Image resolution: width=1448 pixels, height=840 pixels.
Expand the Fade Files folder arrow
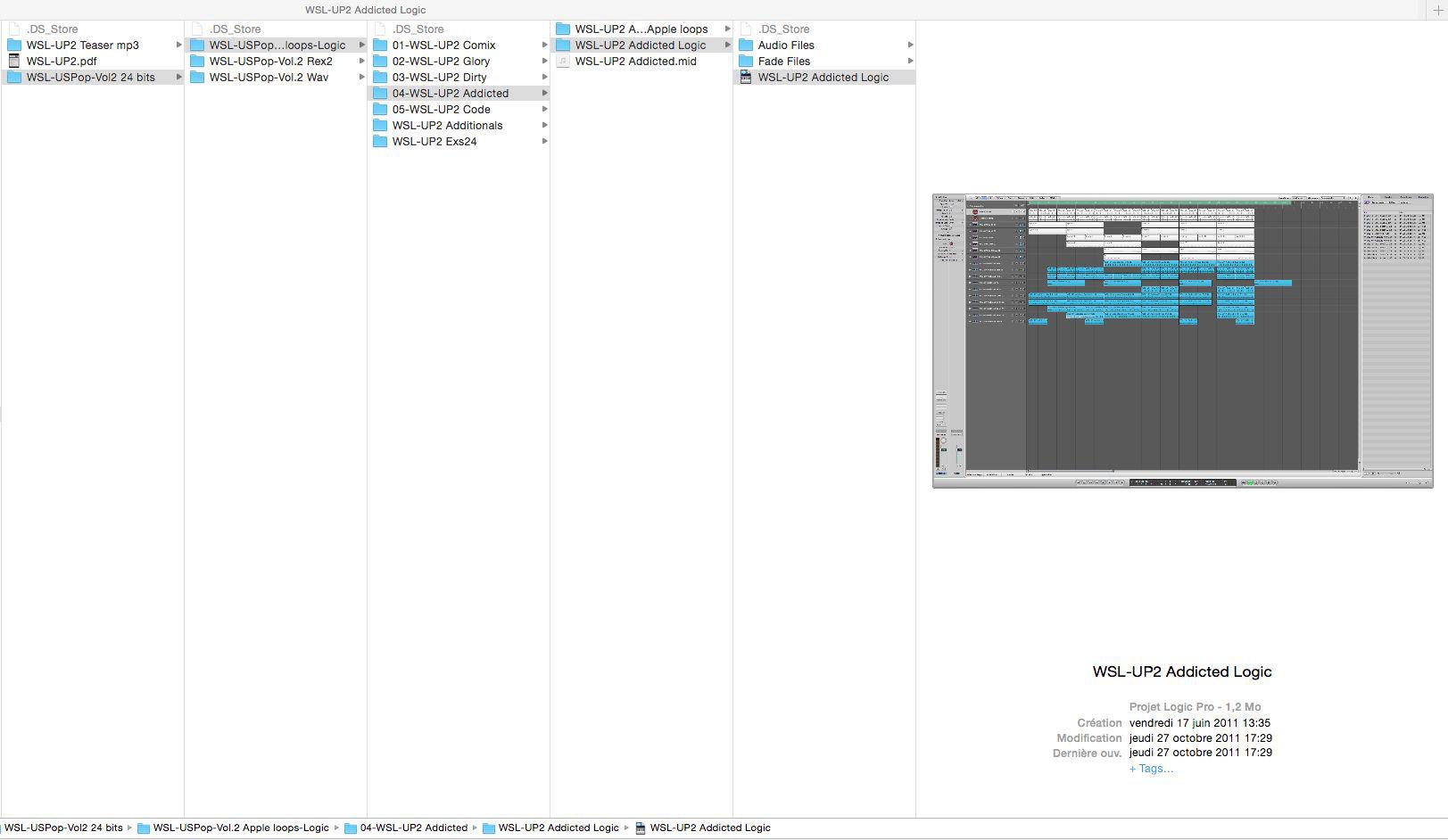(x=911, y=61)
